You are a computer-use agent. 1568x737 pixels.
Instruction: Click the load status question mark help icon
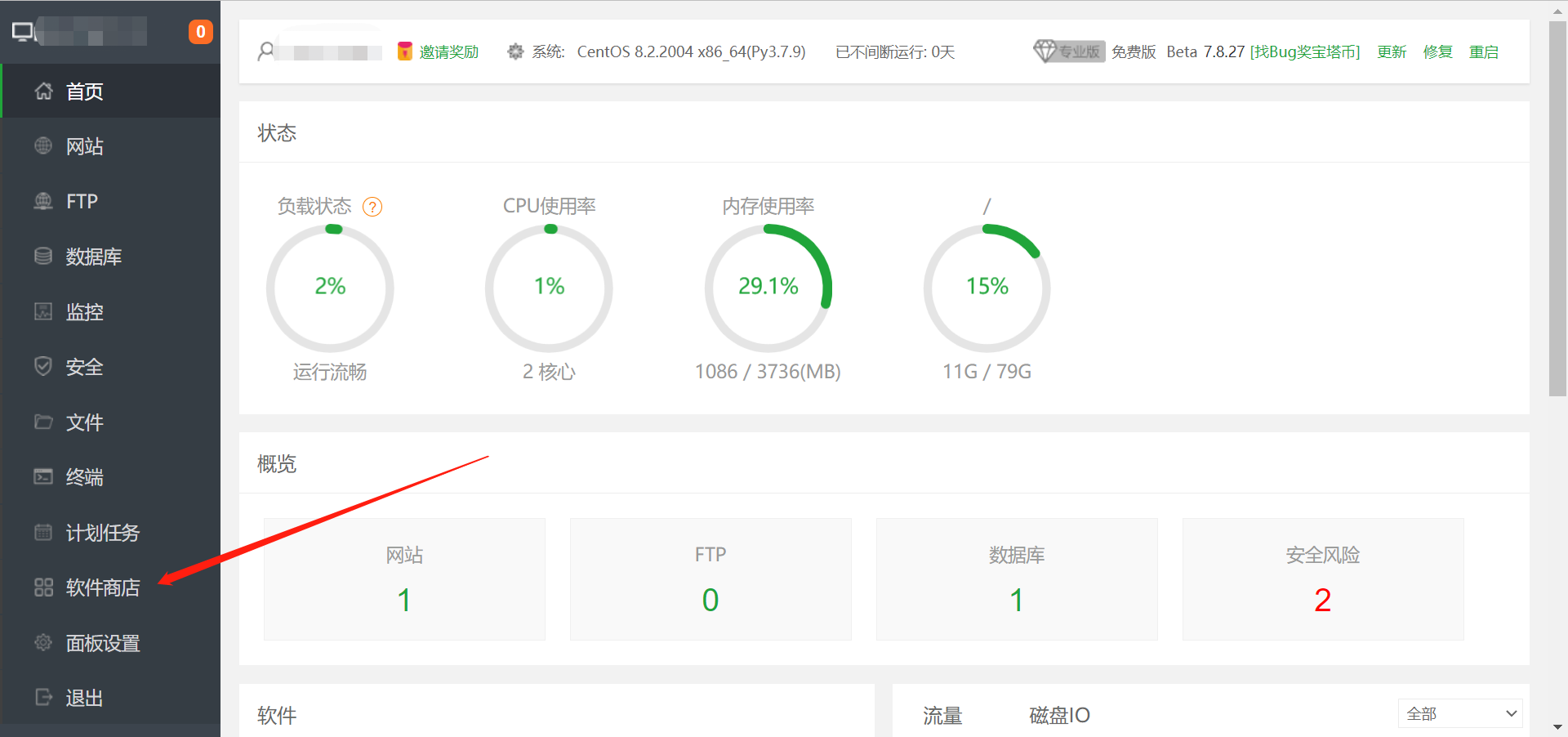pyautogui.click(x=372, y=207)
